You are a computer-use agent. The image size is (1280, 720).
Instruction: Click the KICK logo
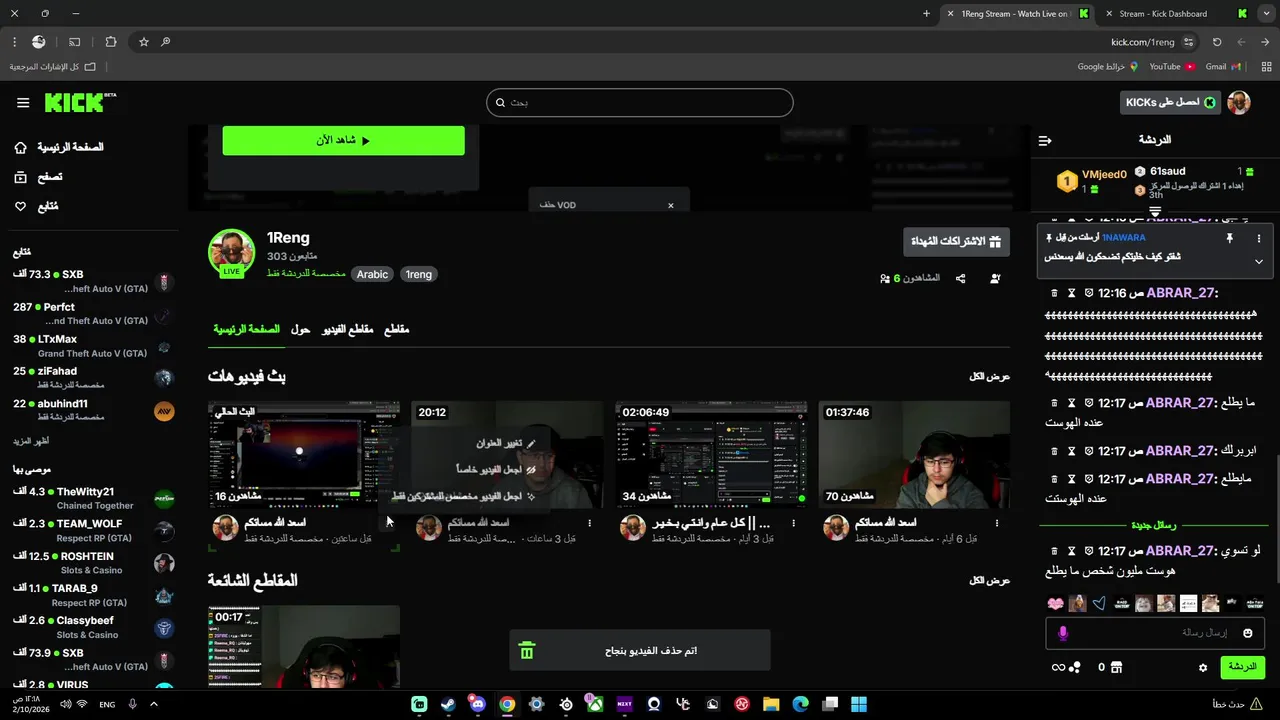(80, 102)
